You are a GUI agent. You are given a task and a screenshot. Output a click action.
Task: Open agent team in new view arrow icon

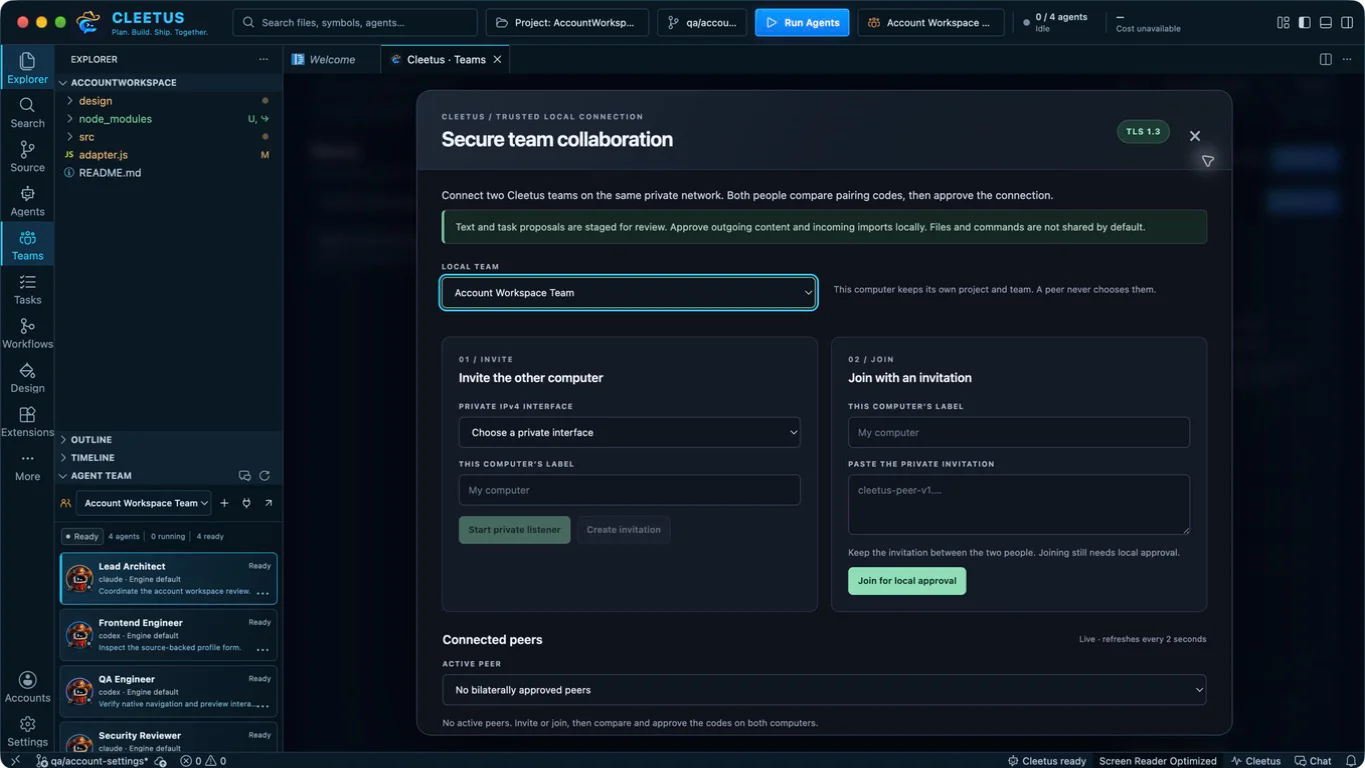[268, 503]
